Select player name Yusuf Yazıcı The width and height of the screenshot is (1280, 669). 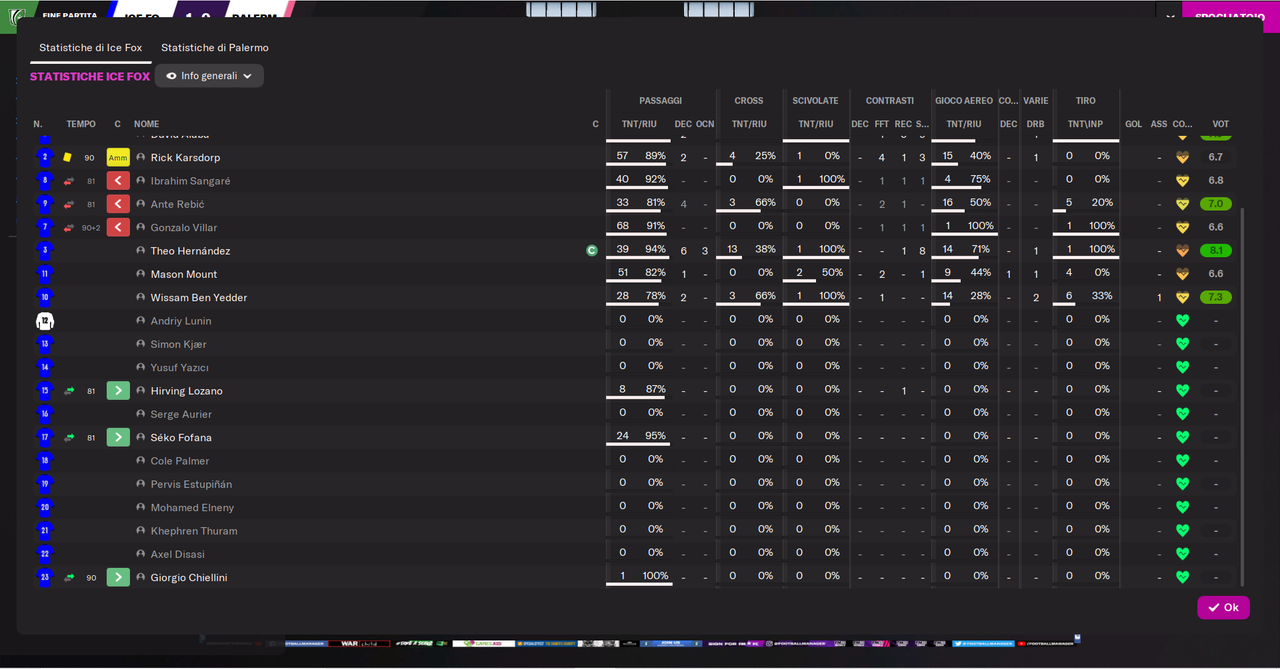point(180,368)
